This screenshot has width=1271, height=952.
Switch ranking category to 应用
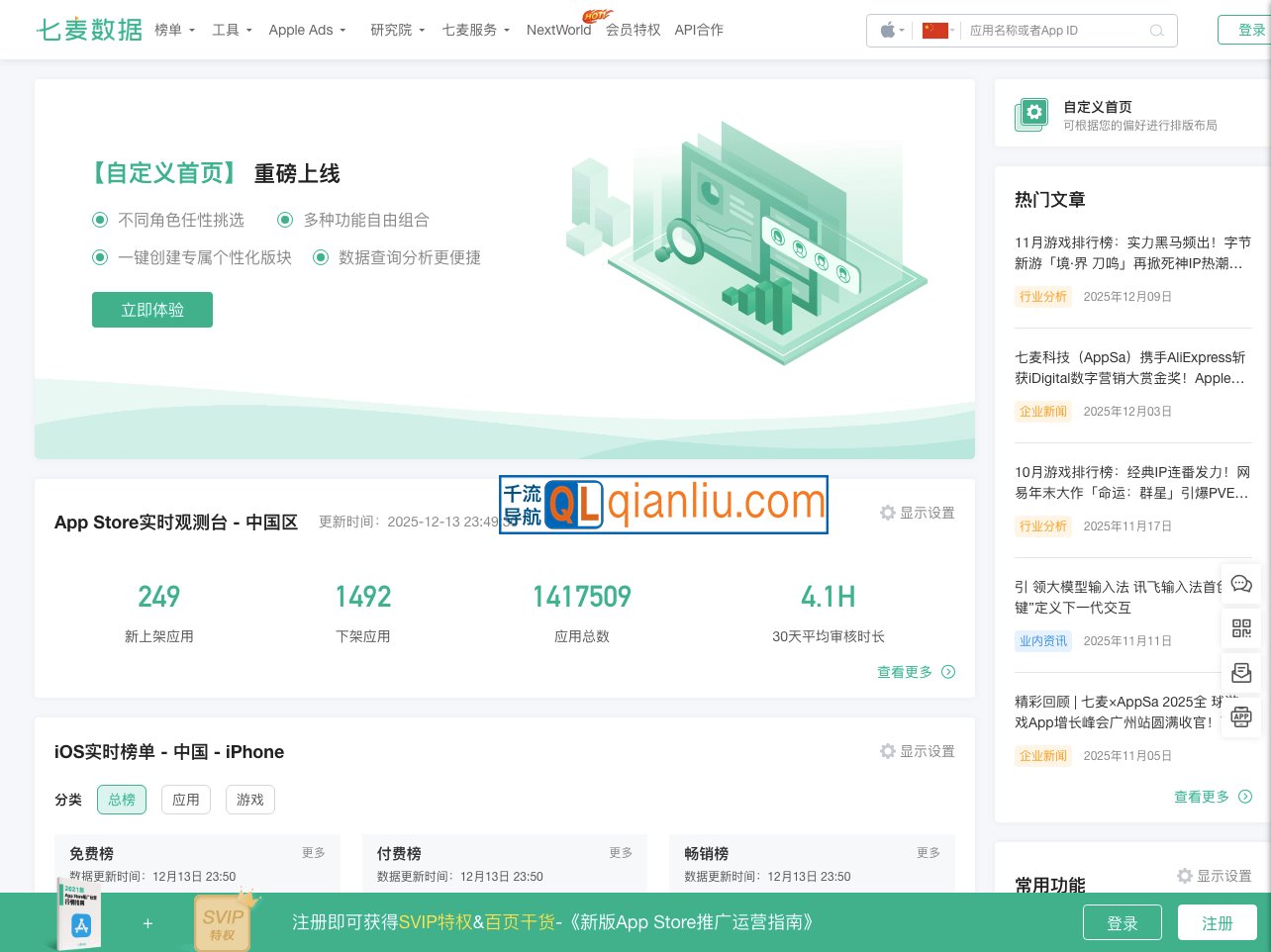tap(186, 800)
